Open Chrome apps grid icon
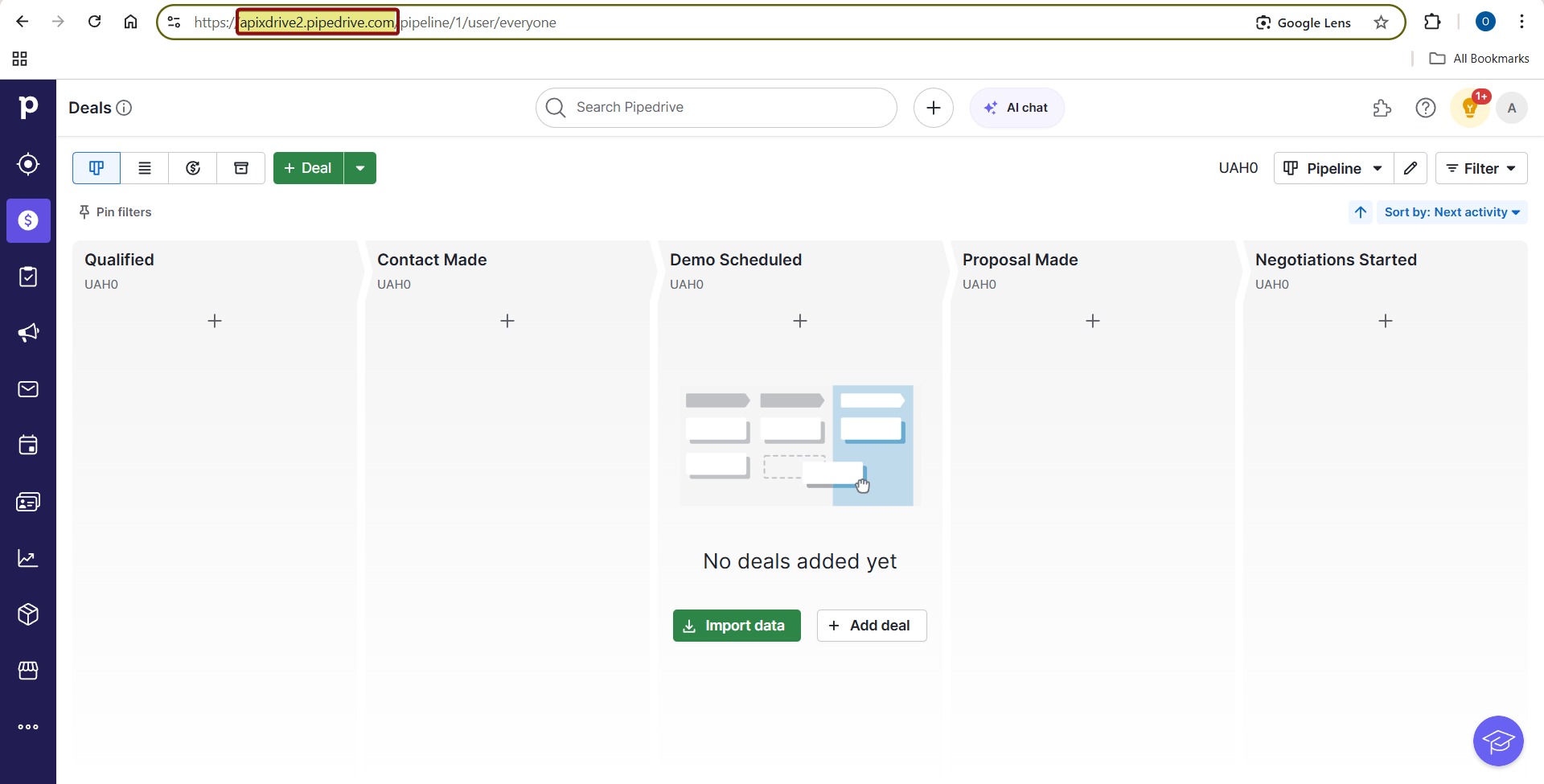Viewport: 1544px width, 784px height. pyautogui.click(x=20, y=59)
